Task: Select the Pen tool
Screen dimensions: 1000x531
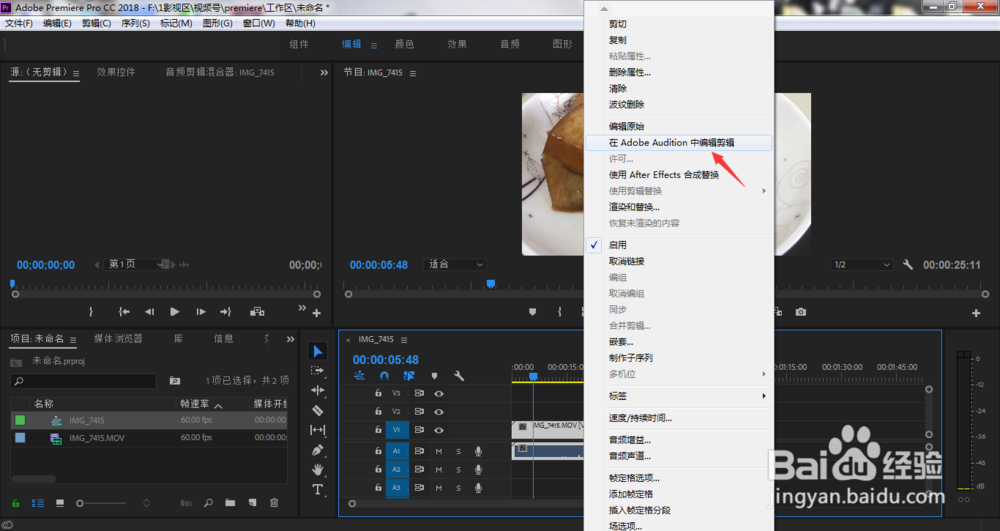Action: [318, 450]
